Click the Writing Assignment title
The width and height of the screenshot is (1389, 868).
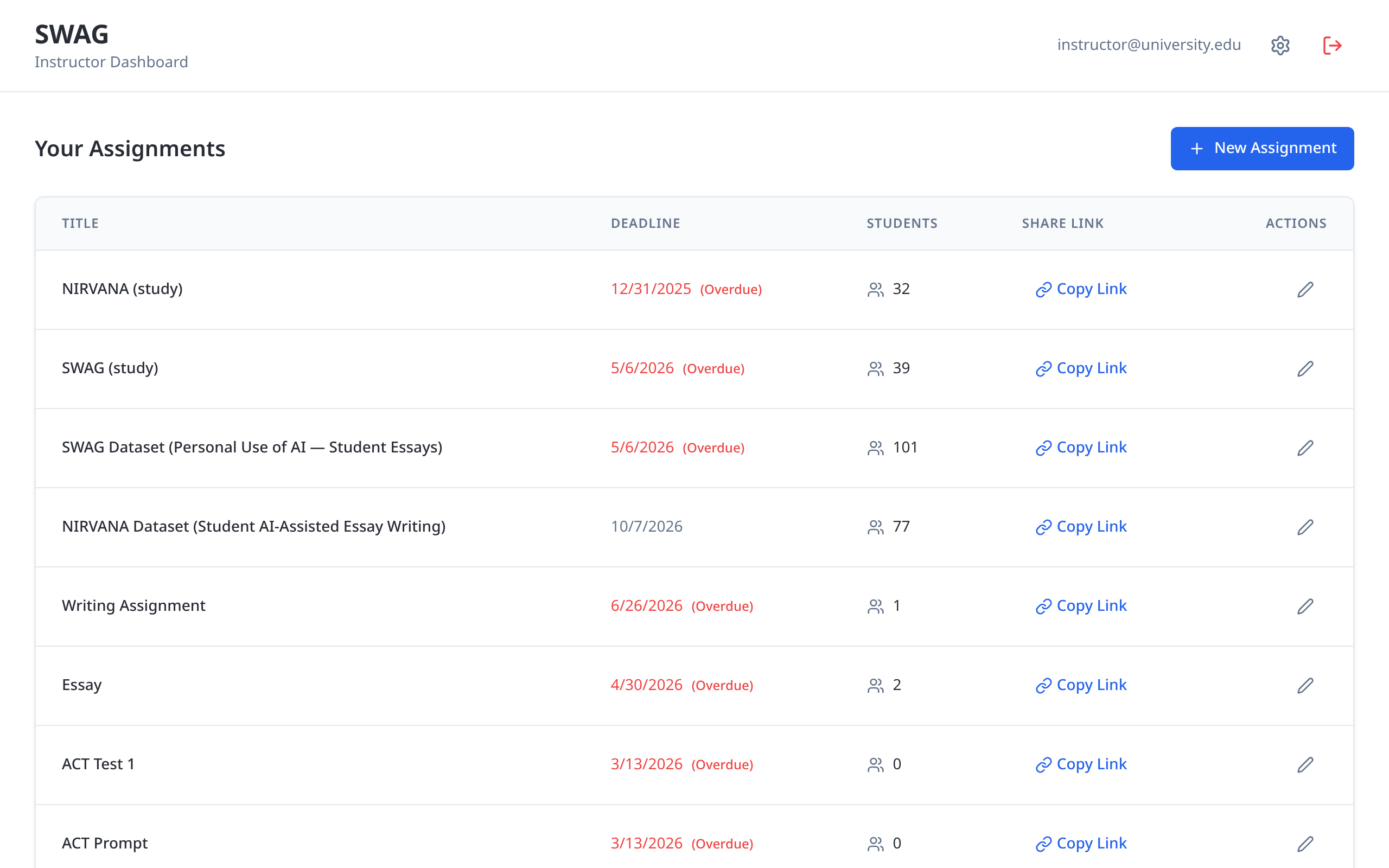(133, 605)
